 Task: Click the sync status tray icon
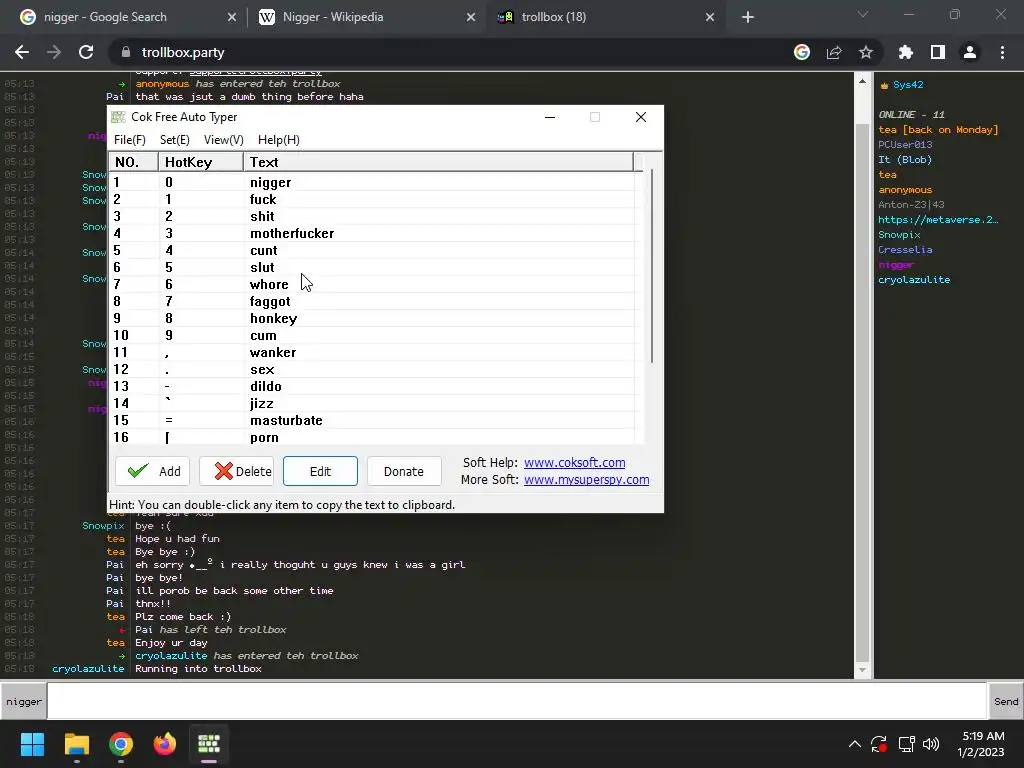[x=879, y=744]
